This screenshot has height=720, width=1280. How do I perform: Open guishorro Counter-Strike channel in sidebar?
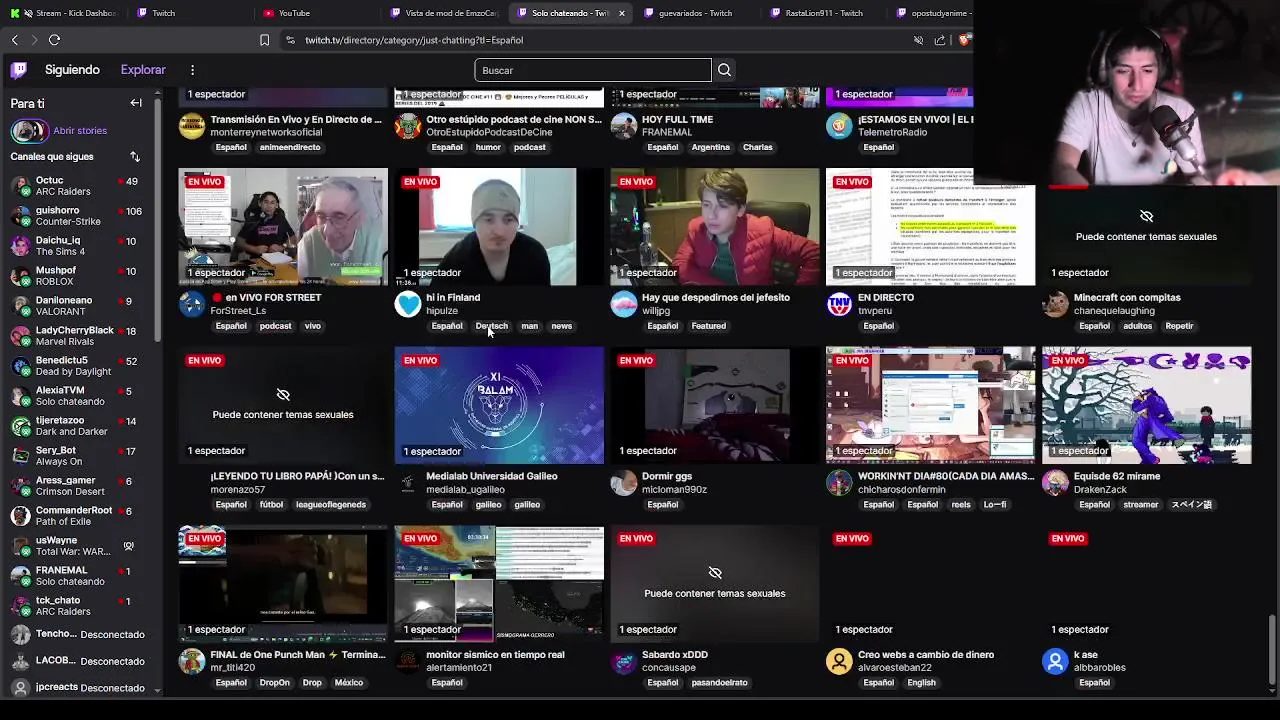(x=80, y=216)
